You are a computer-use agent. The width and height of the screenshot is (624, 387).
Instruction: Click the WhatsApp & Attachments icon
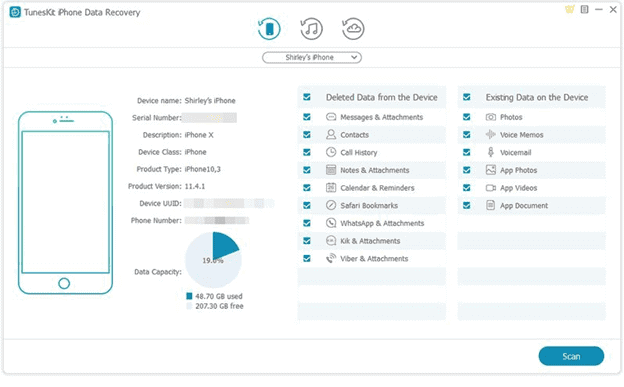(331, 223)
